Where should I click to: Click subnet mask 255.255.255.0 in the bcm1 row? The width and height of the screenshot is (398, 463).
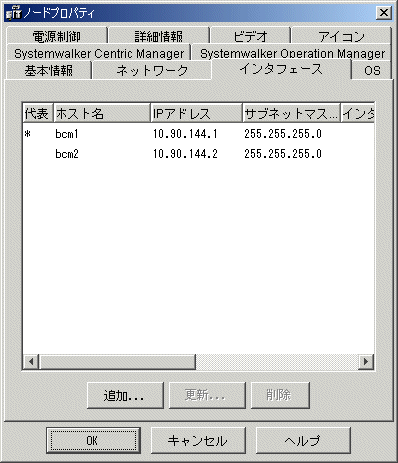283,134
